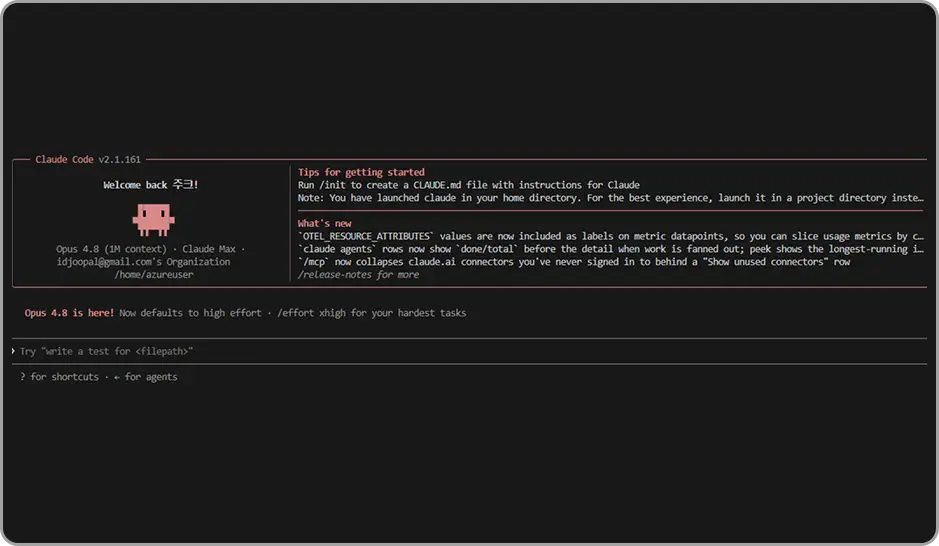The image size is (939, 546).
Task: Click '← for agents' hint
Action: [146, 377]
